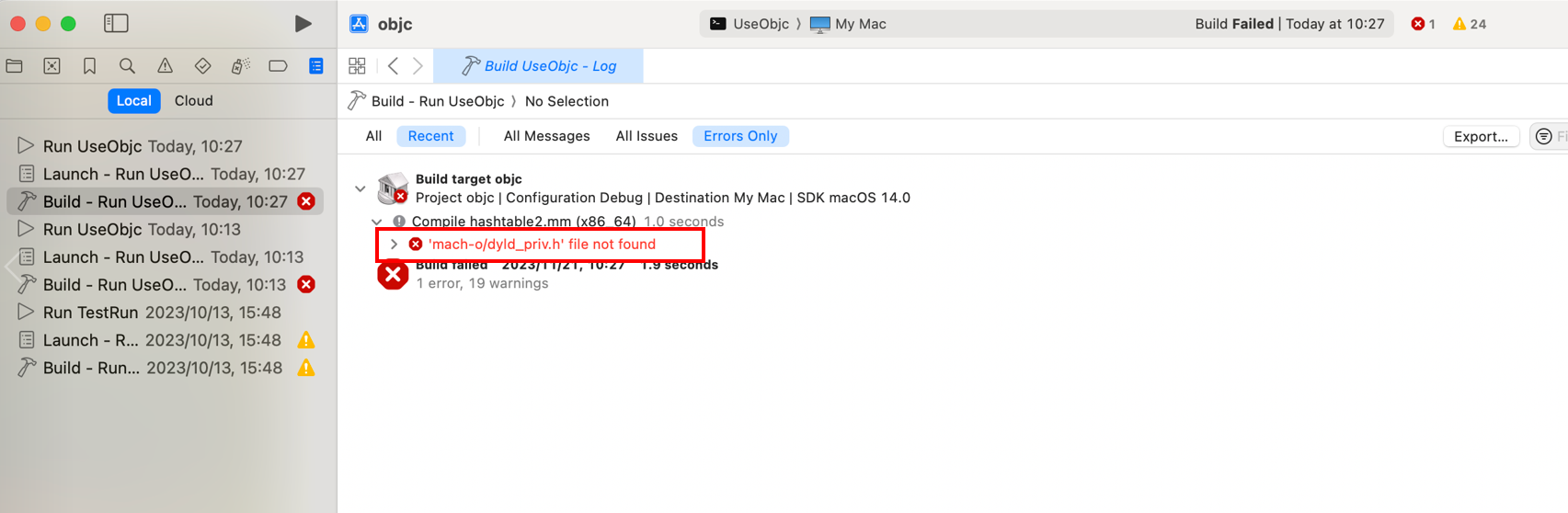Open Build log from 2023/10/13 15:48
This screenshot has width=1568, height=513.
168,368
